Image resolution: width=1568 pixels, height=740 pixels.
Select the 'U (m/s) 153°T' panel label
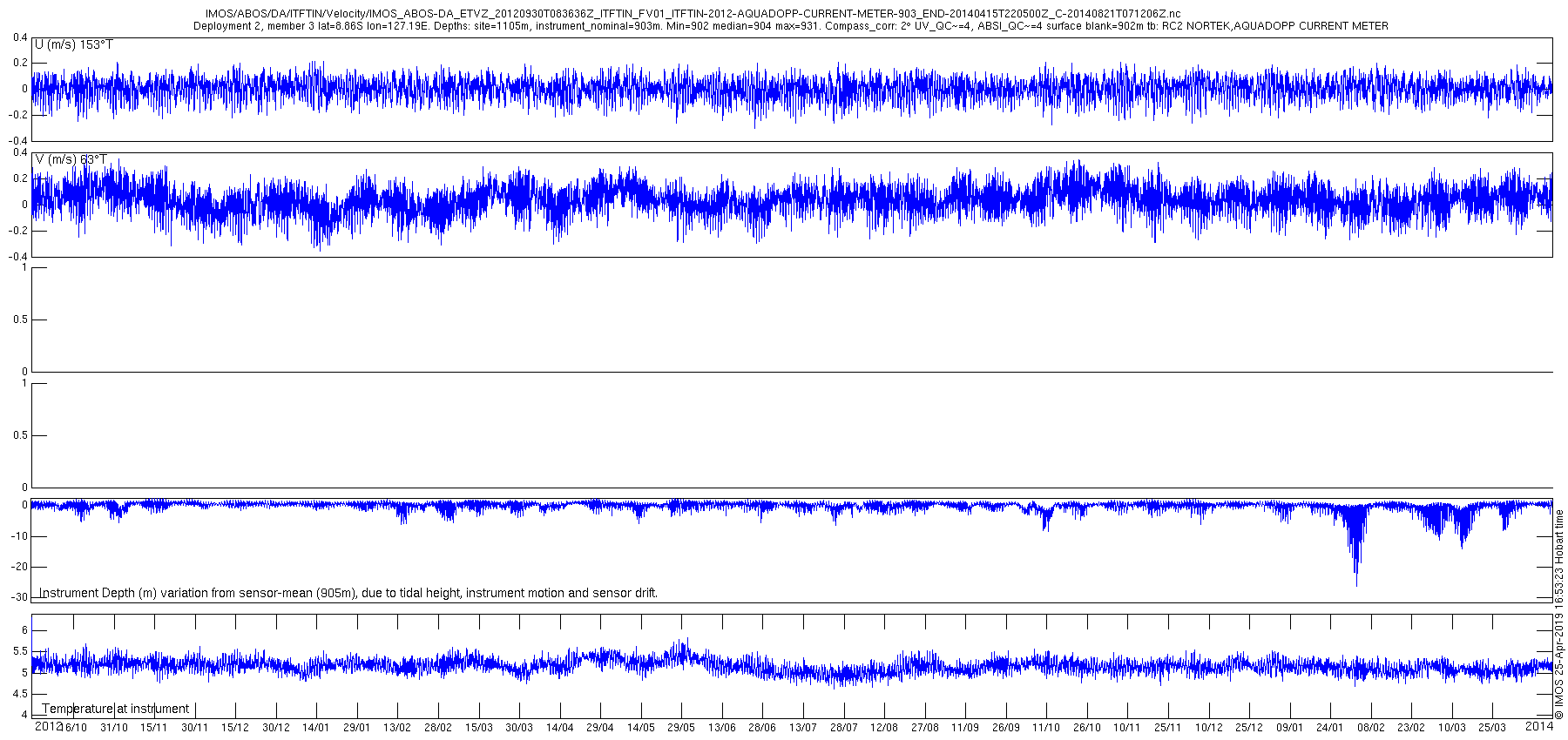tap(74, 44)
